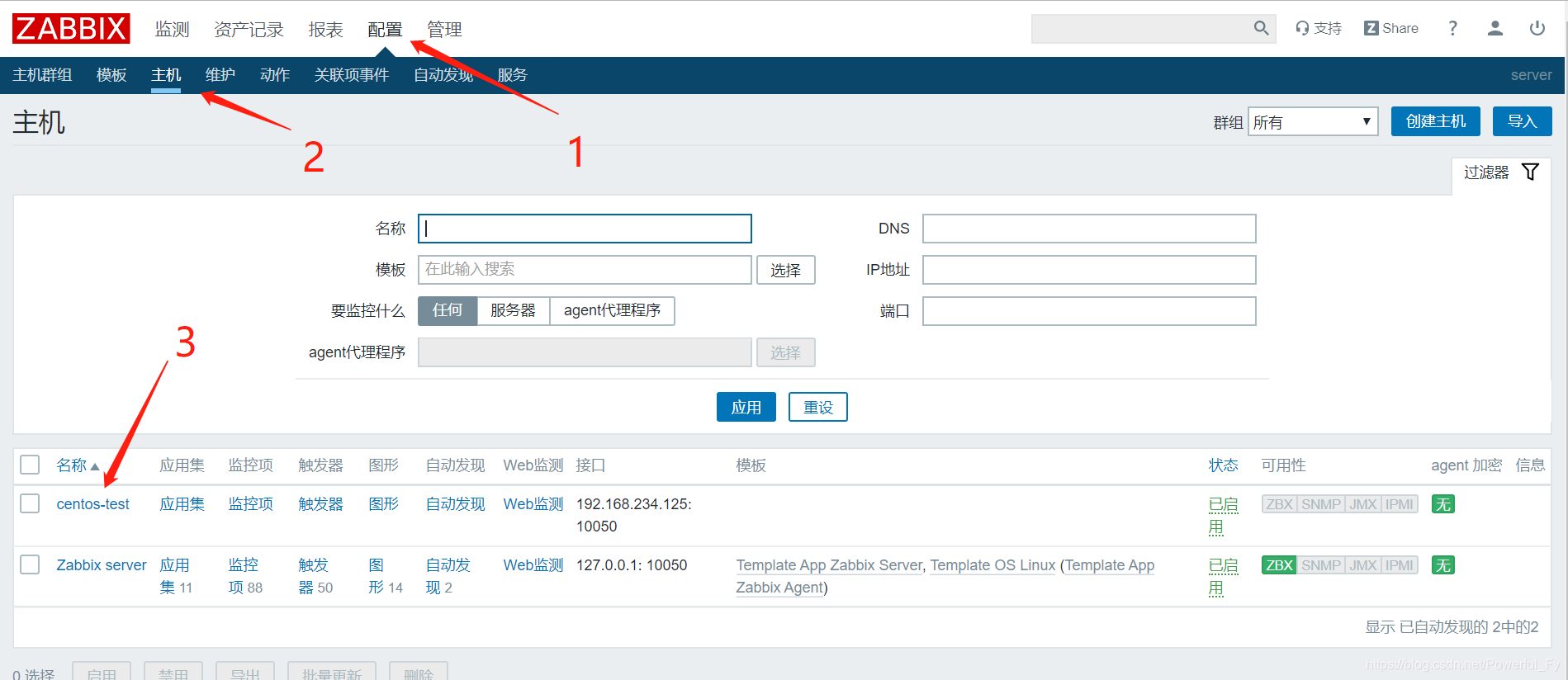The width and height of the screenshot is (1568, 680).
Task: Click the 重设 filter button
Action: pyautogui.click(x=818, y=407)
